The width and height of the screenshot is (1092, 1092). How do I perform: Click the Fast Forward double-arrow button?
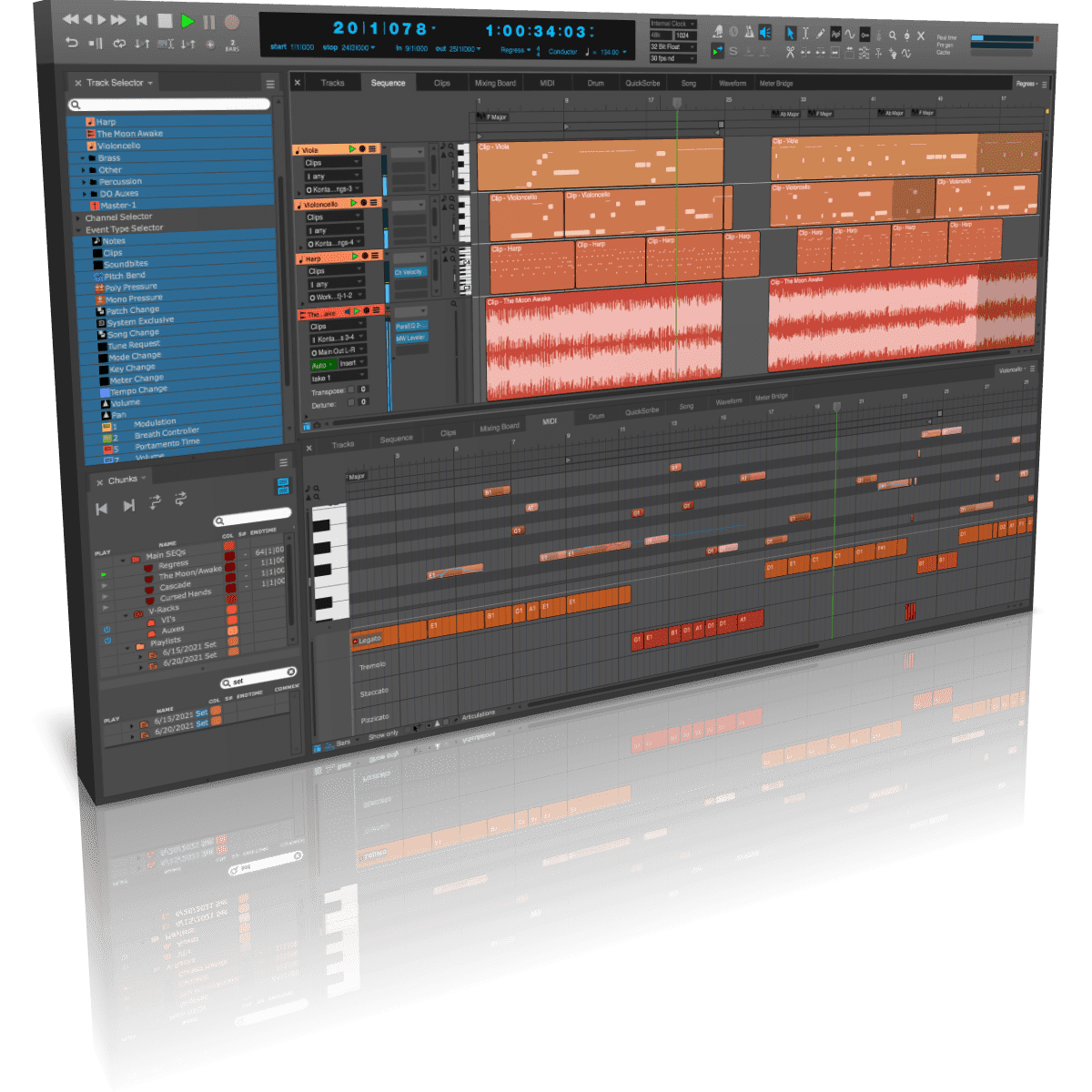[118, 19]
